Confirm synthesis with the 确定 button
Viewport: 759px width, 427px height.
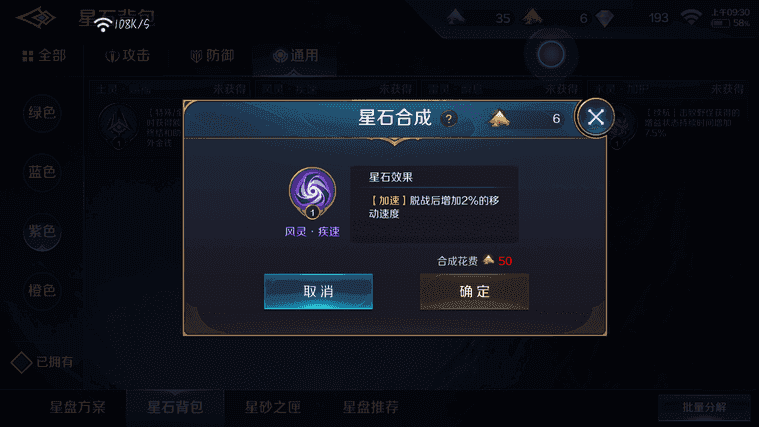(474, 291)
